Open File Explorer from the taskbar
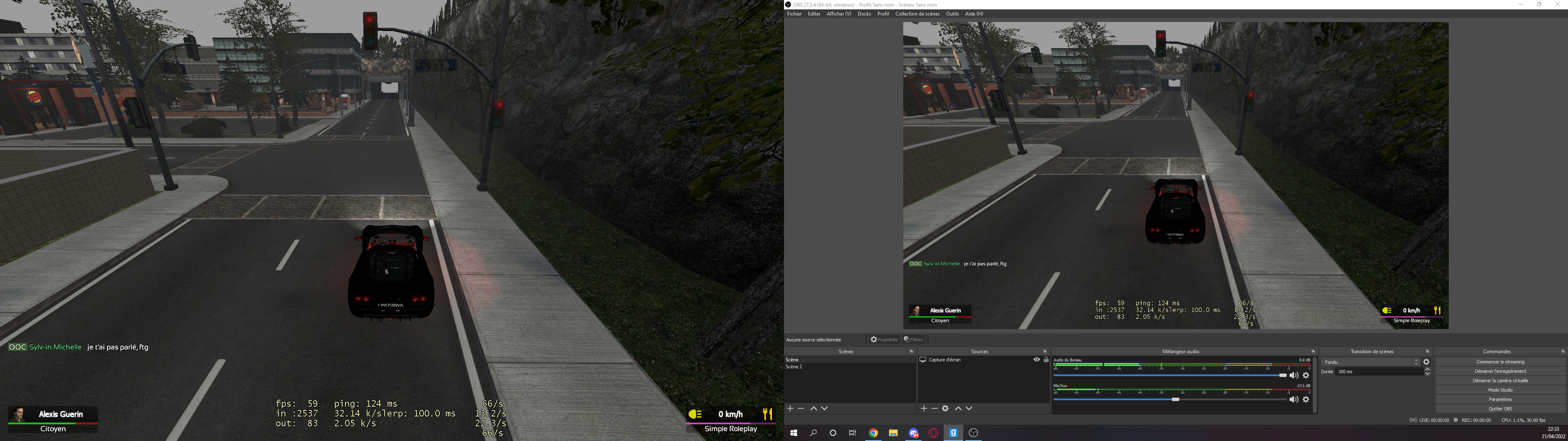This screenshot has height=441, width=1568. 893,433
